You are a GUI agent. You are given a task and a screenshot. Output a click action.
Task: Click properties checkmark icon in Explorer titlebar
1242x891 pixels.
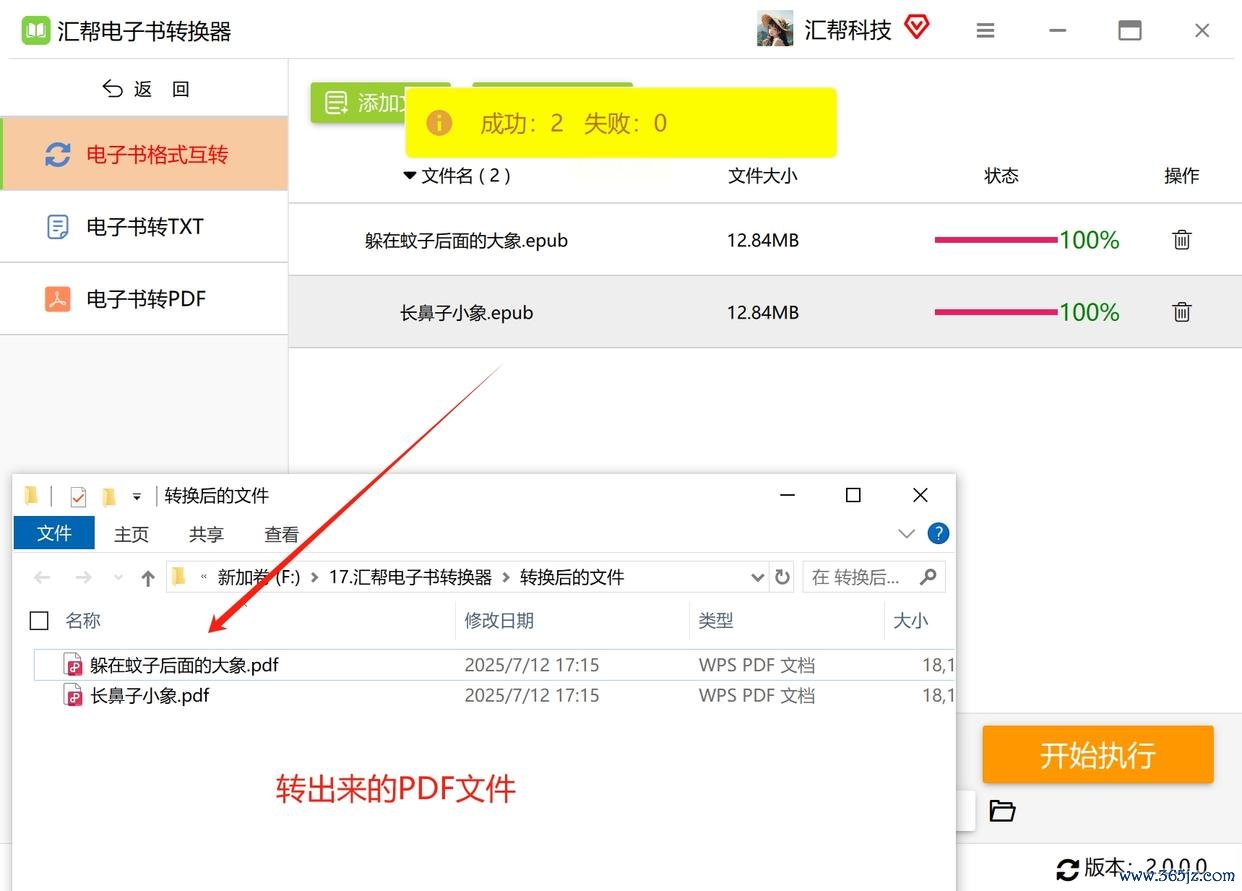78,495
